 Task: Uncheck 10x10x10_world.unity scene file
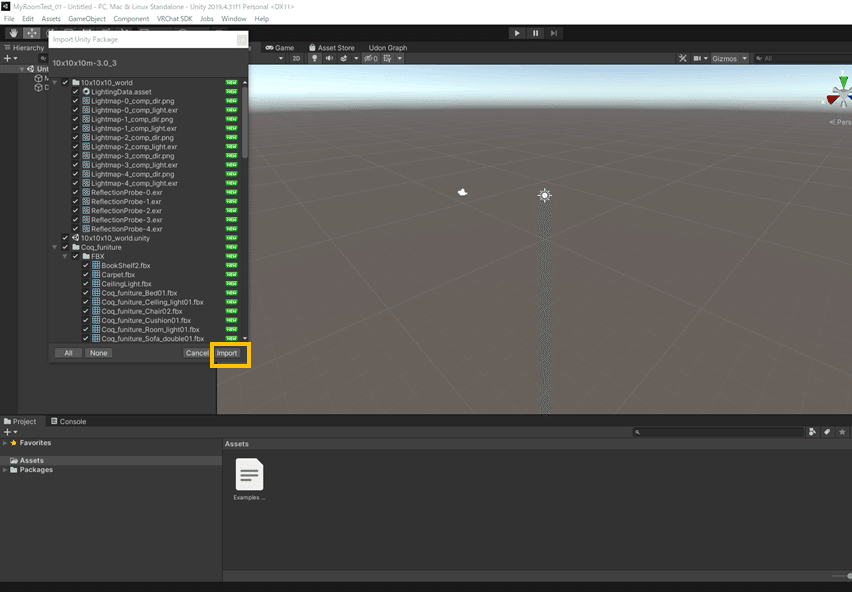coord(65,238)
